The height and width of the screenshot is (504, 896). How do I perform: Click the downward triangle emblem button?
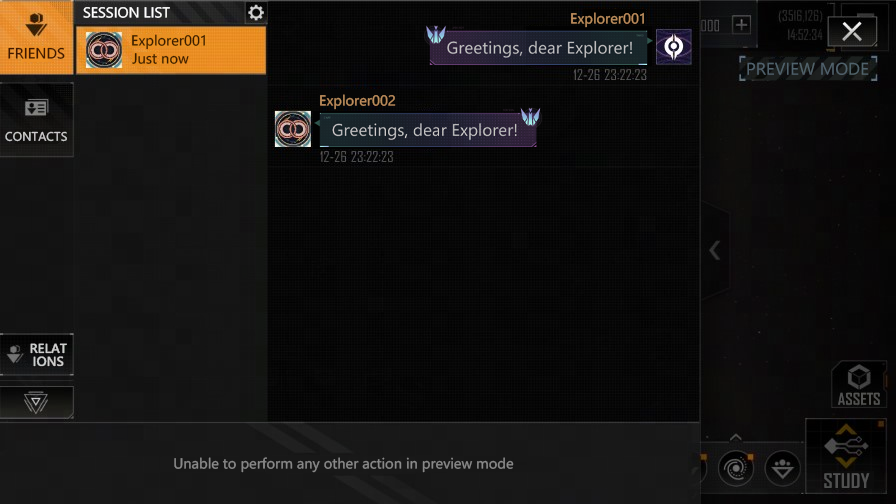coord(36,402)
